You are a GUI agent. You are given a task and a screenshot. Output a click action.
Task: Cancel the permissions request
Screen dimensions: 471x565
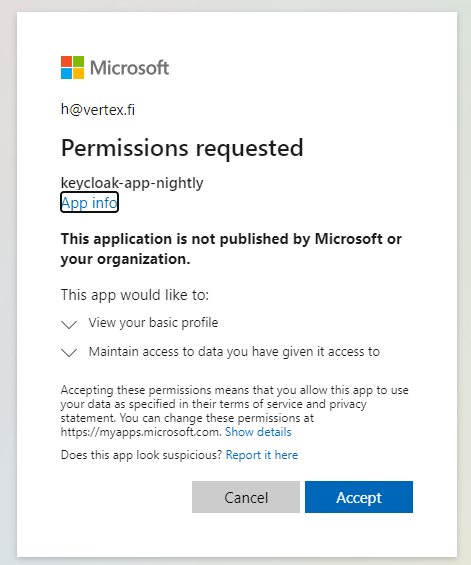246,497
